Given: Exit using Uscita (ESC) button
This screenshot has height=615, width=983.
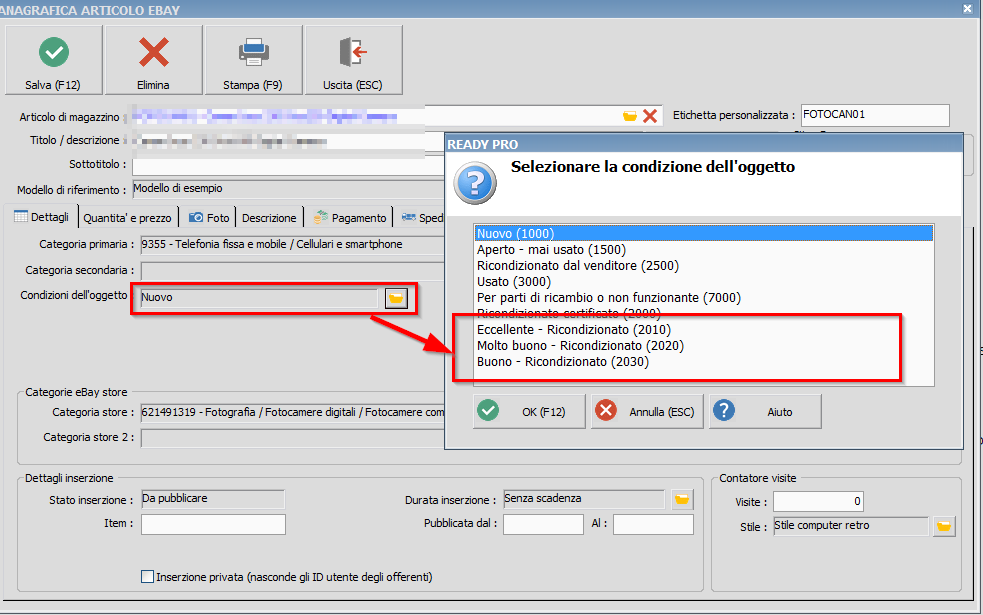Looking at the screenshot, I should coord(353,60).
